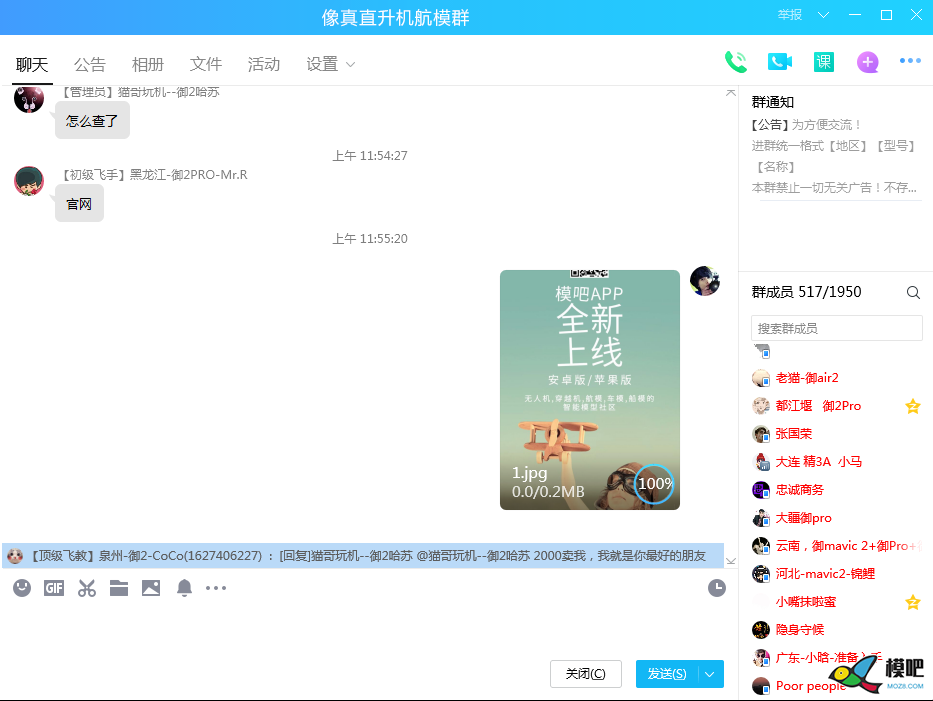This screenshot has width=933, height=701.
Task: Click avatar of 猫哥玩机--御2哈苏
Action: click(29, 98)
